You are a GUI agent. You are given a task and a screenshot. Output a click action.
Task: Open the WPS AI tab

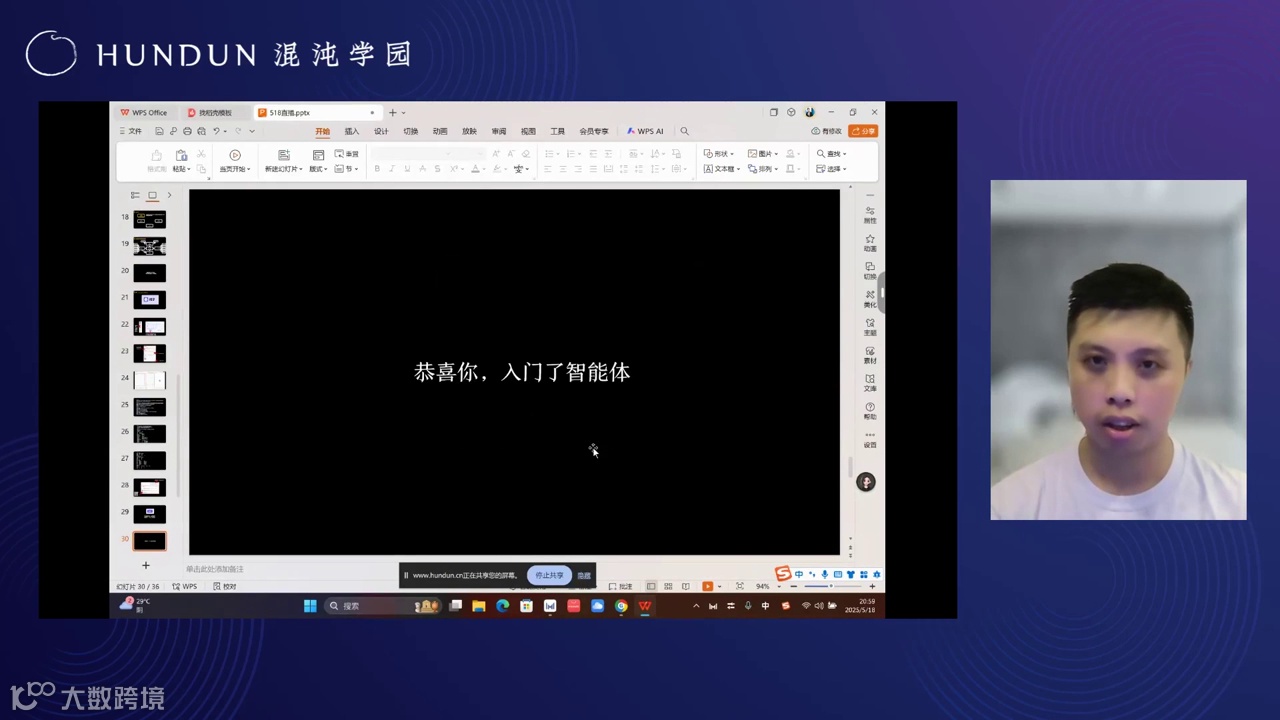pos(645,131)
